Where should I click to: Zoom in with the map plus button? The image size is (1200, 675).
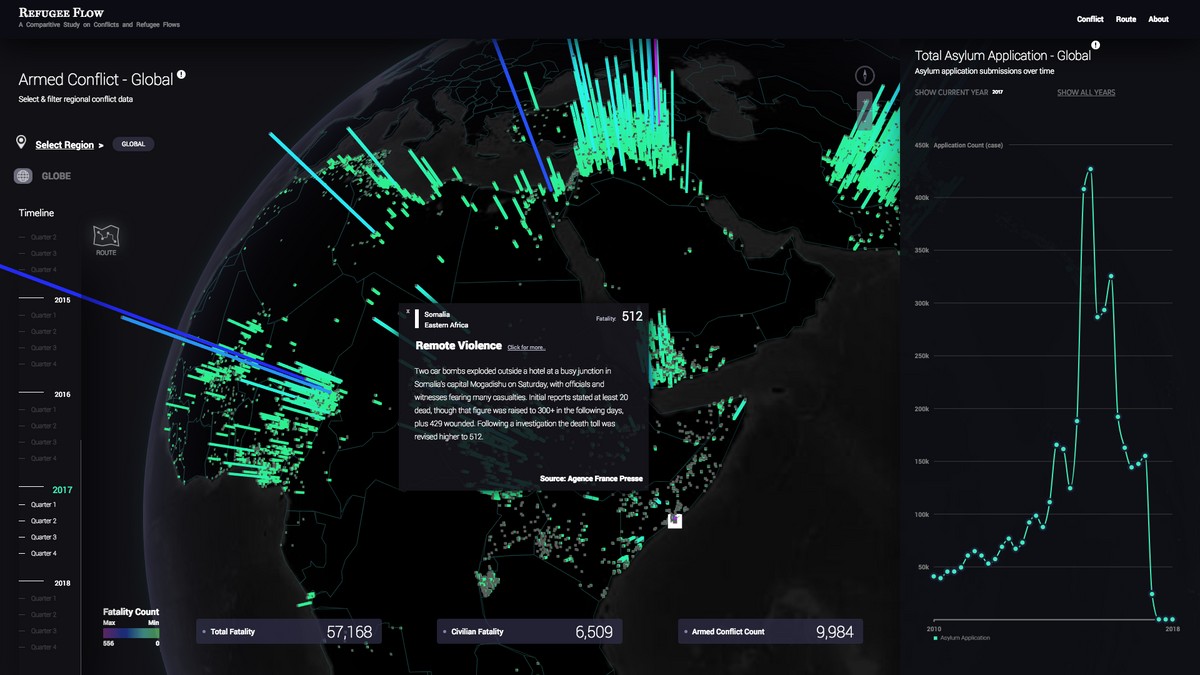point(865,100)
